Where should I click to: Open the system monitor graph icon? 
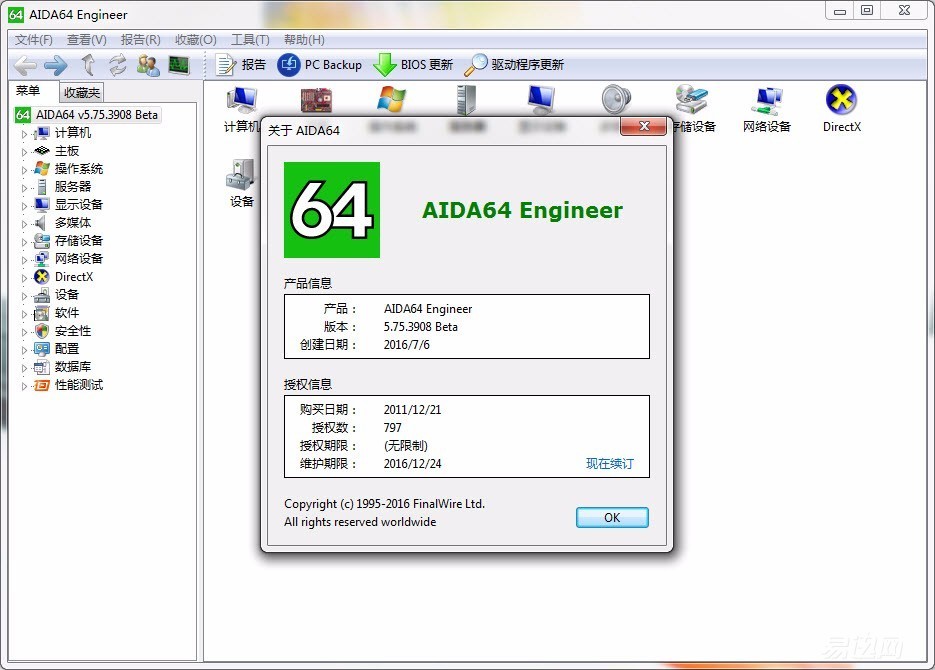tap(179, 64)
